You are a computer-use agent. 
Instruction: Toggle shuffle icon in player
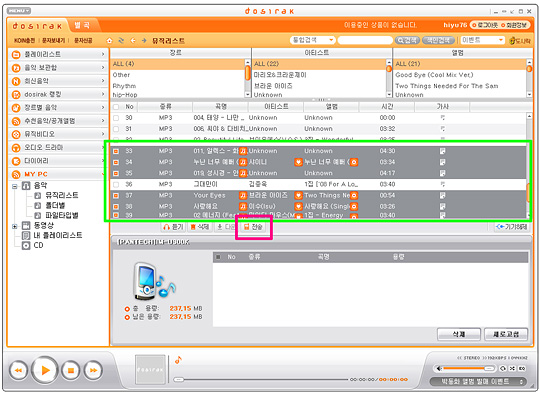(512, 368)
